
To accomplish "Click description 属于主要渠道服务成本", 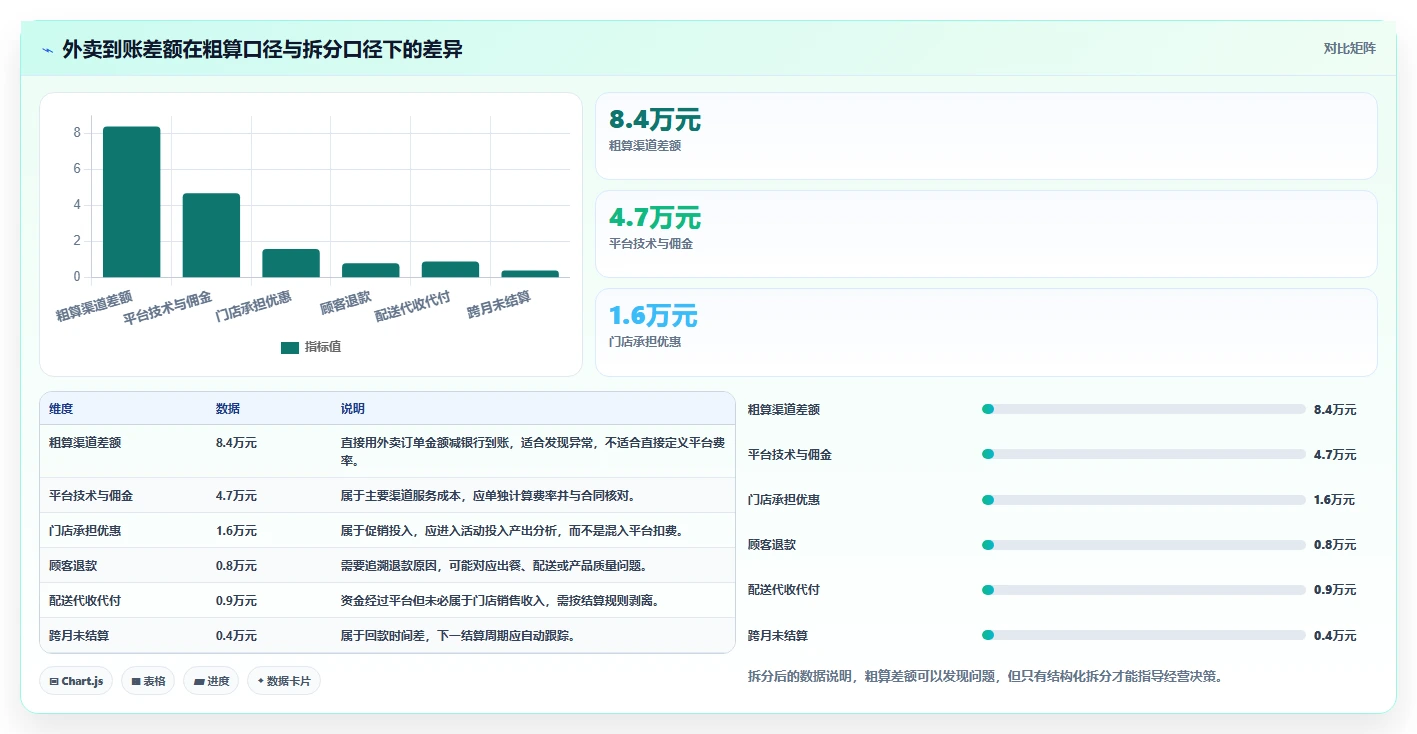I will coord(488,495).
